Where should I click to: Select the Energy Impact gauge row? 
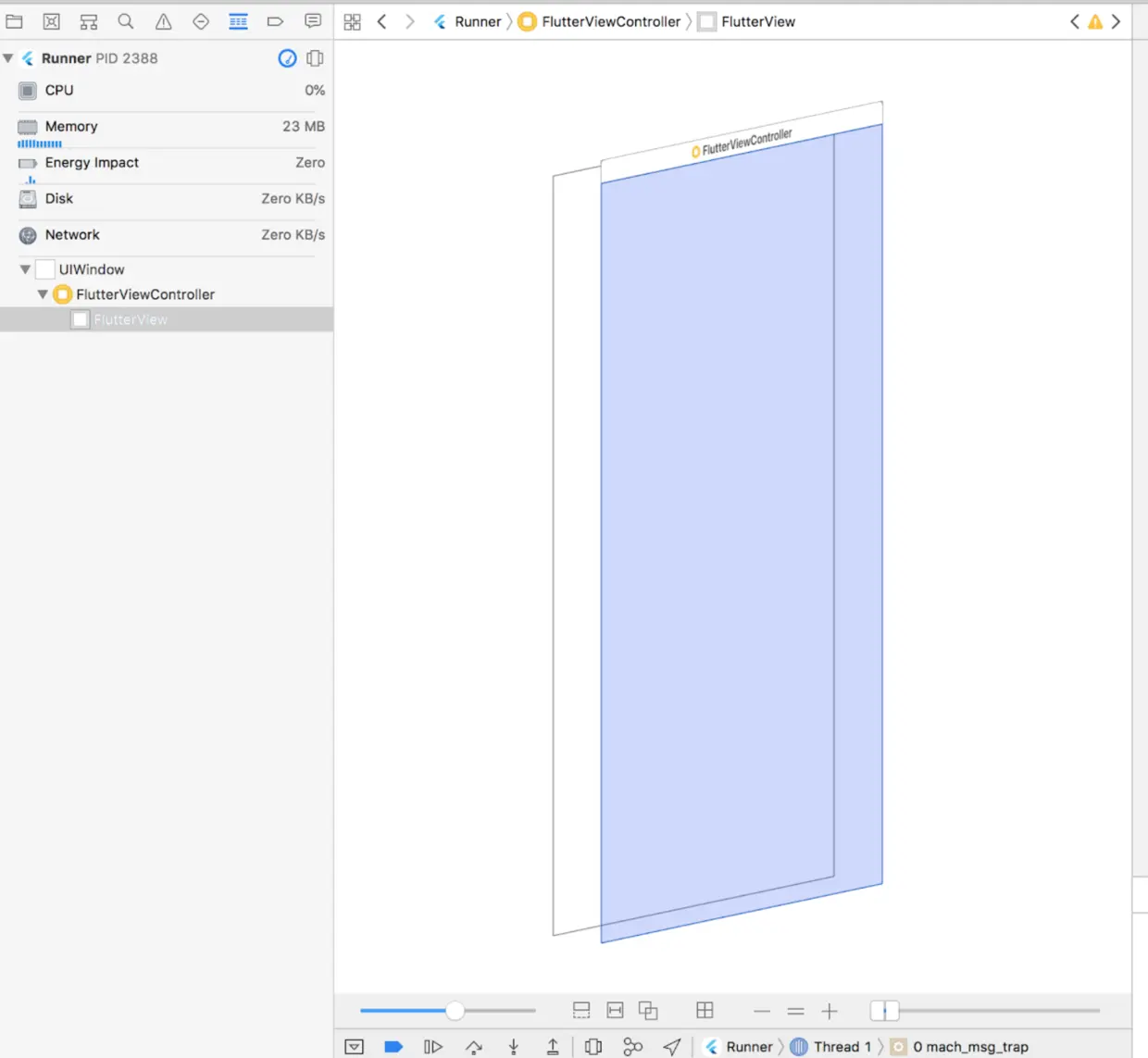167,166
